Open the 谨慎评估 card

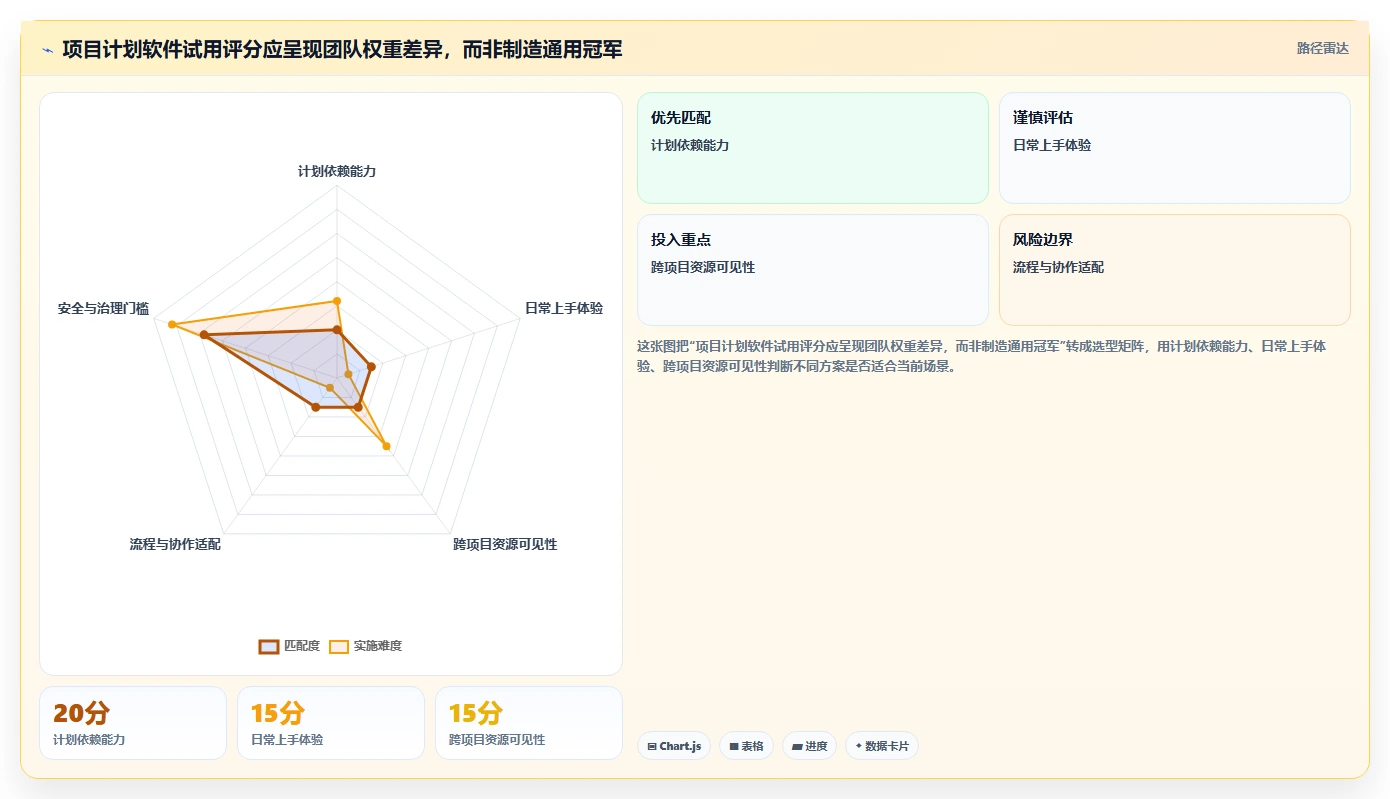(1175, 148)
